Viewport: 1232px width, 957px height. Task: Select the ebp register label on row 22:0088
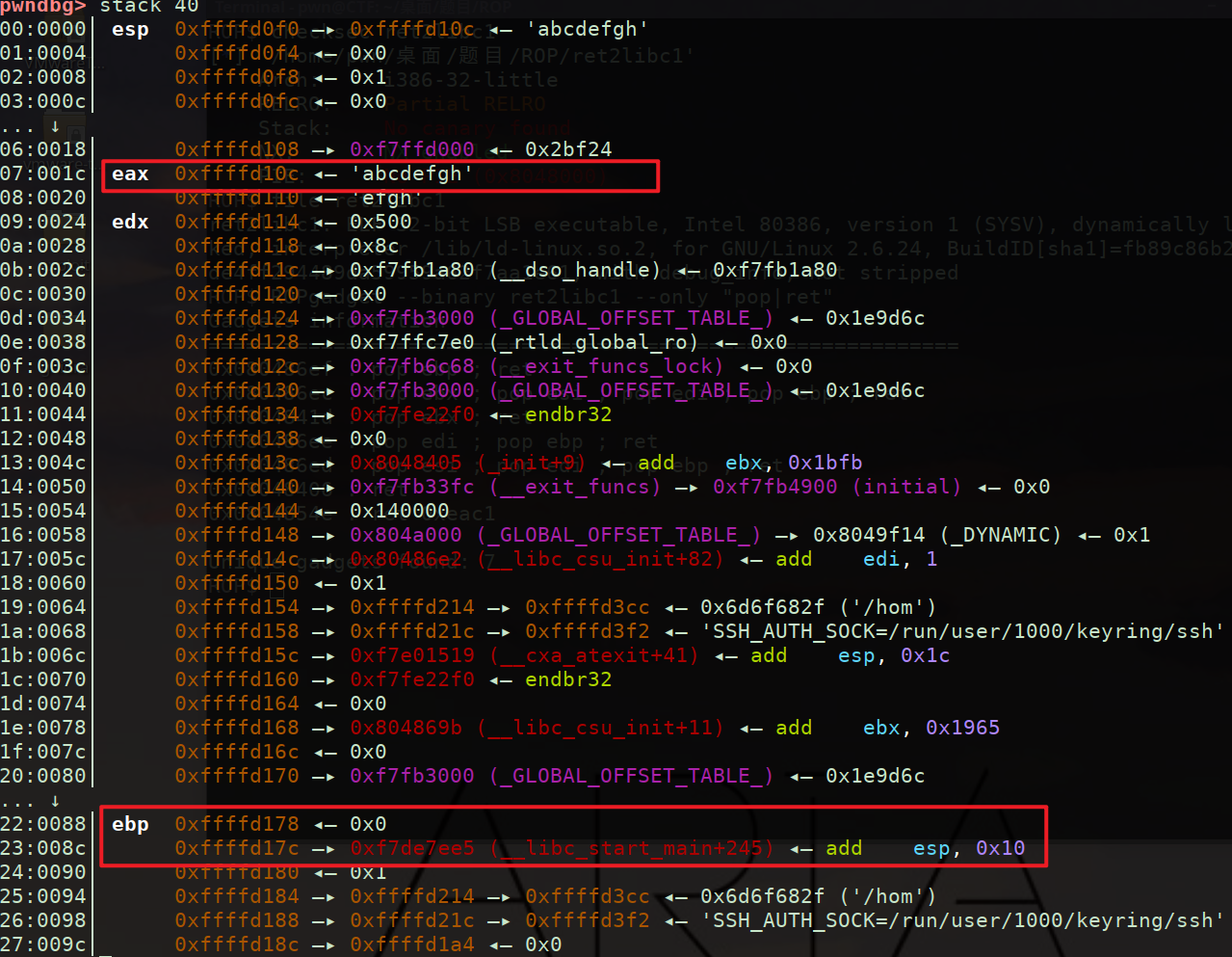pyautogui.click(x=130, y=825)
